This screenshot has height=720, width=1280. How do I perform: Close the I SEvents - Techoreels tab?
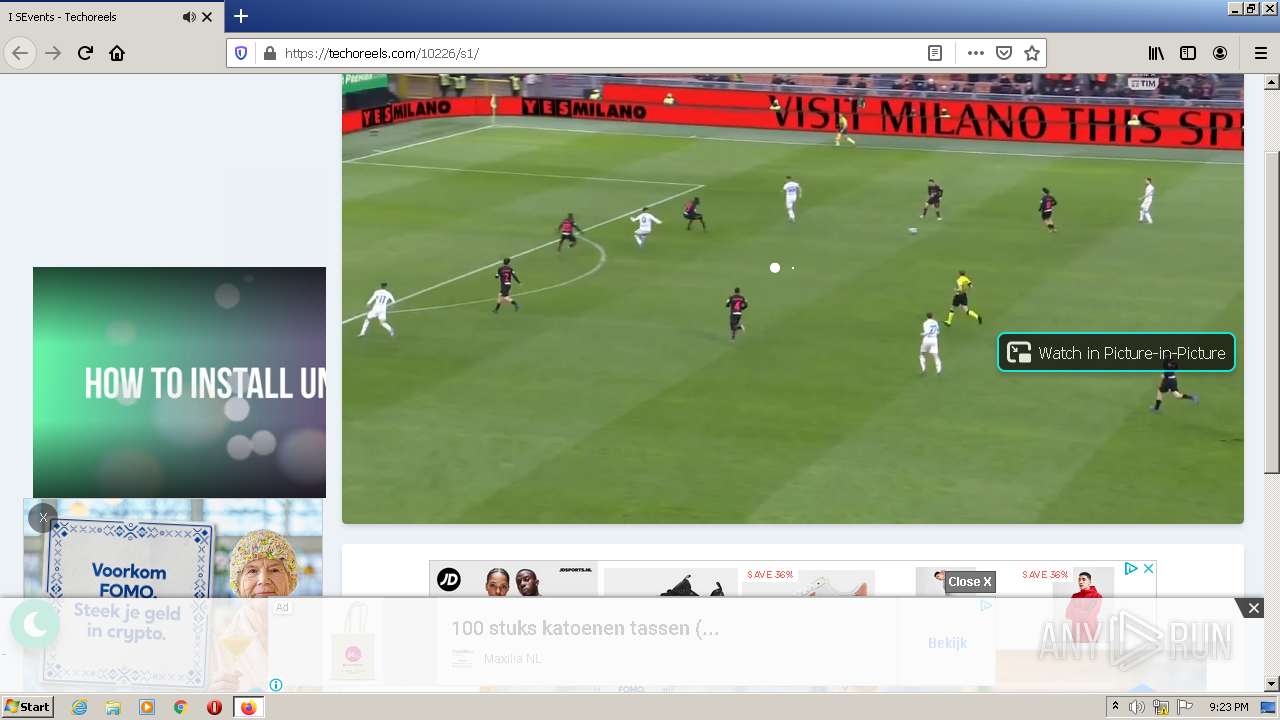pos(207,17)
